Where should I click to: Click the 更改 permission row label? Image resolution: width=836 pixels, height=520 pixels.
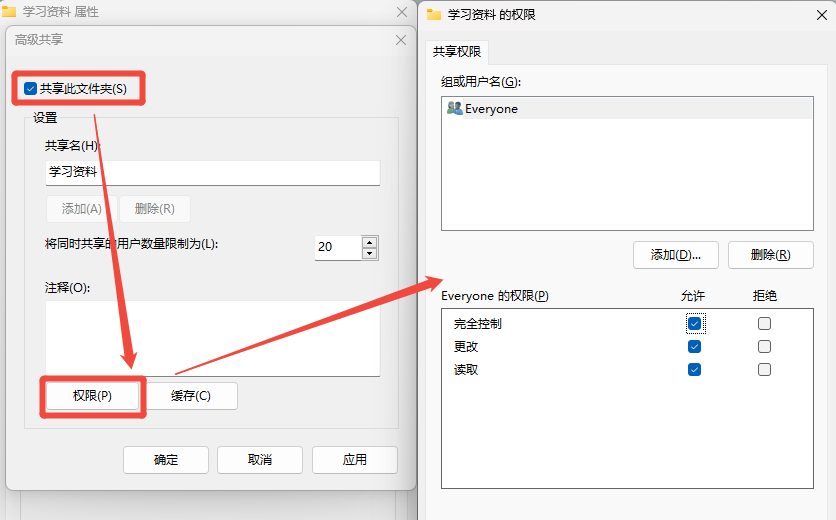point(466,347)
